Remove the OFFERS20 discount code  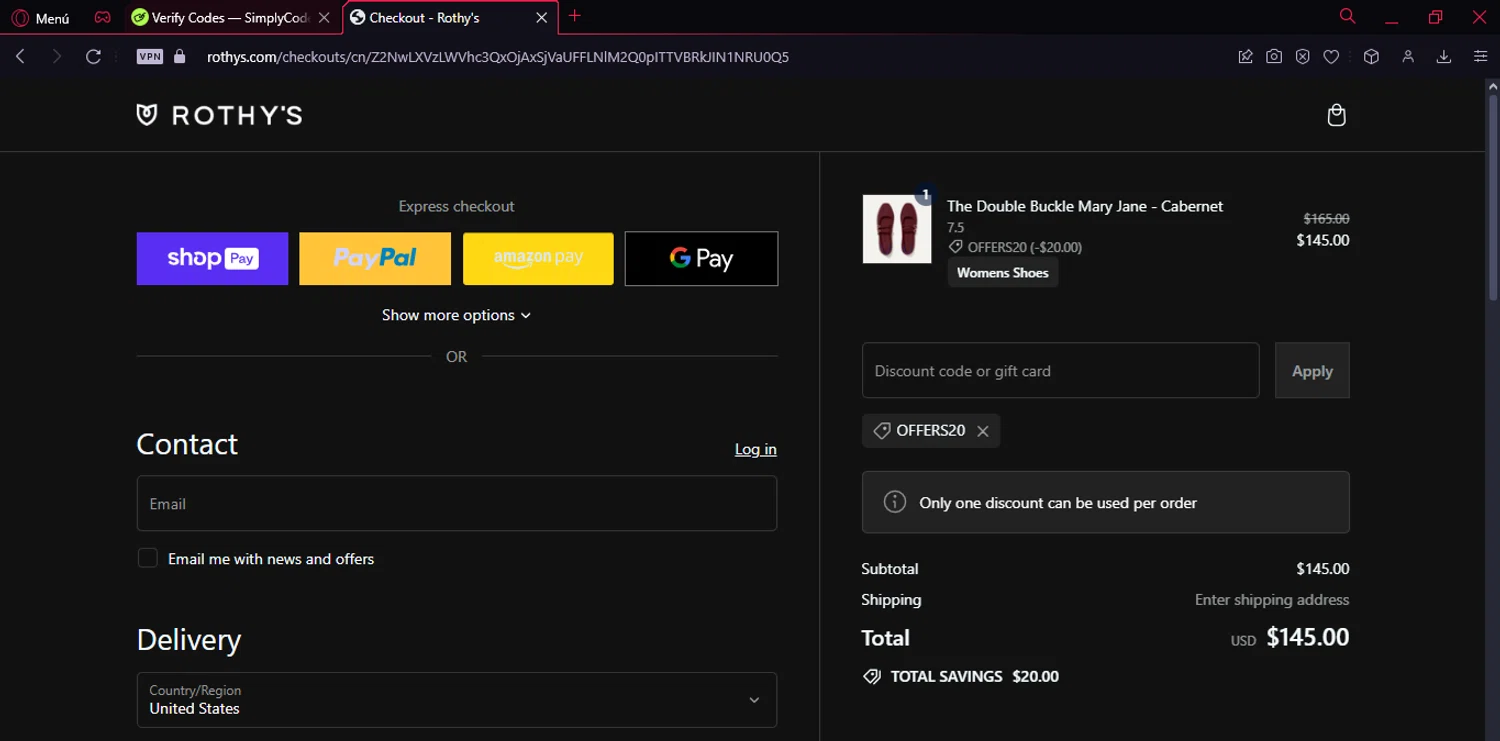tap(983, 431)
